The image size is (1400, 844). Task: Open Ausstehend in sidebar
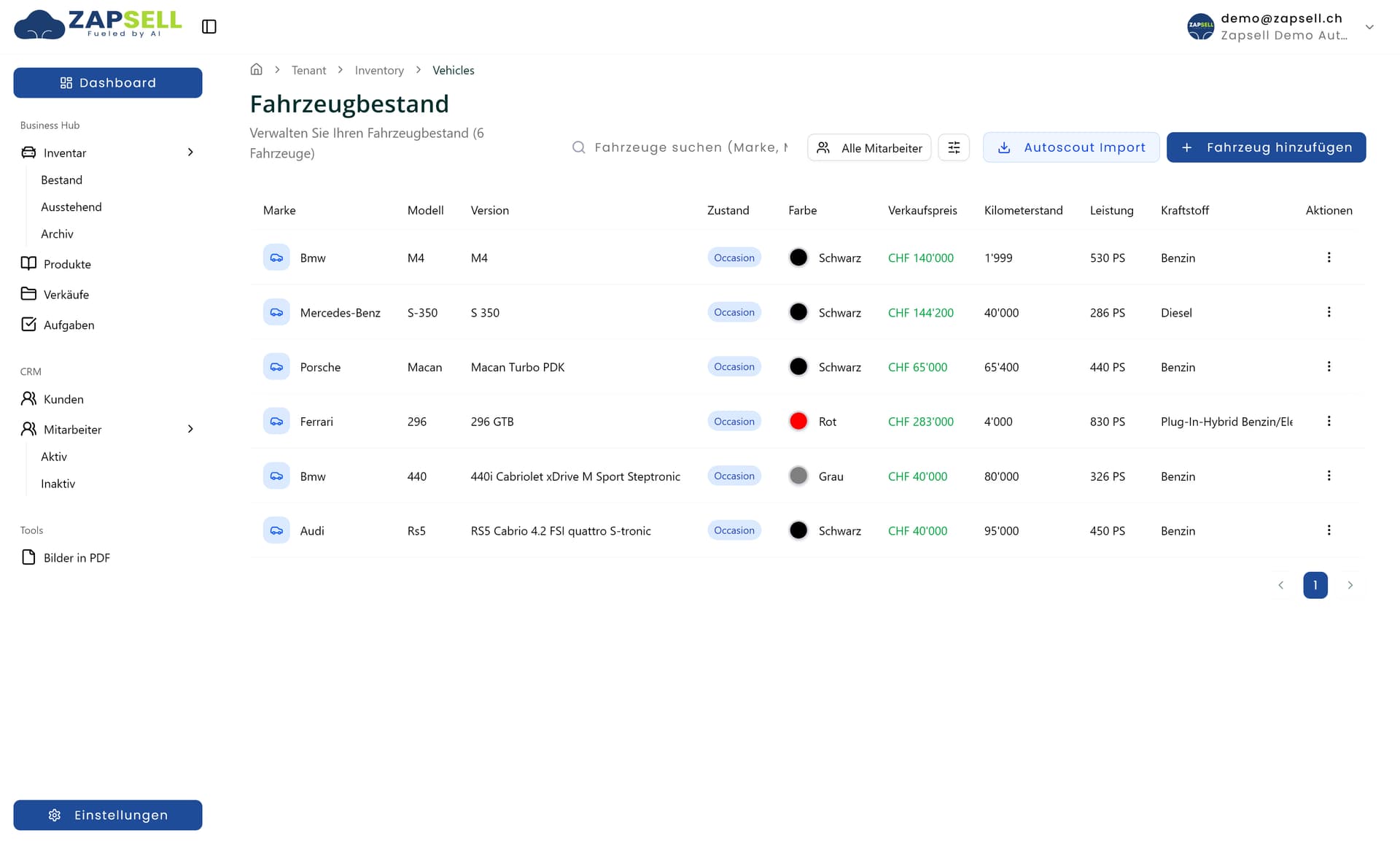(x=71, y=207)
